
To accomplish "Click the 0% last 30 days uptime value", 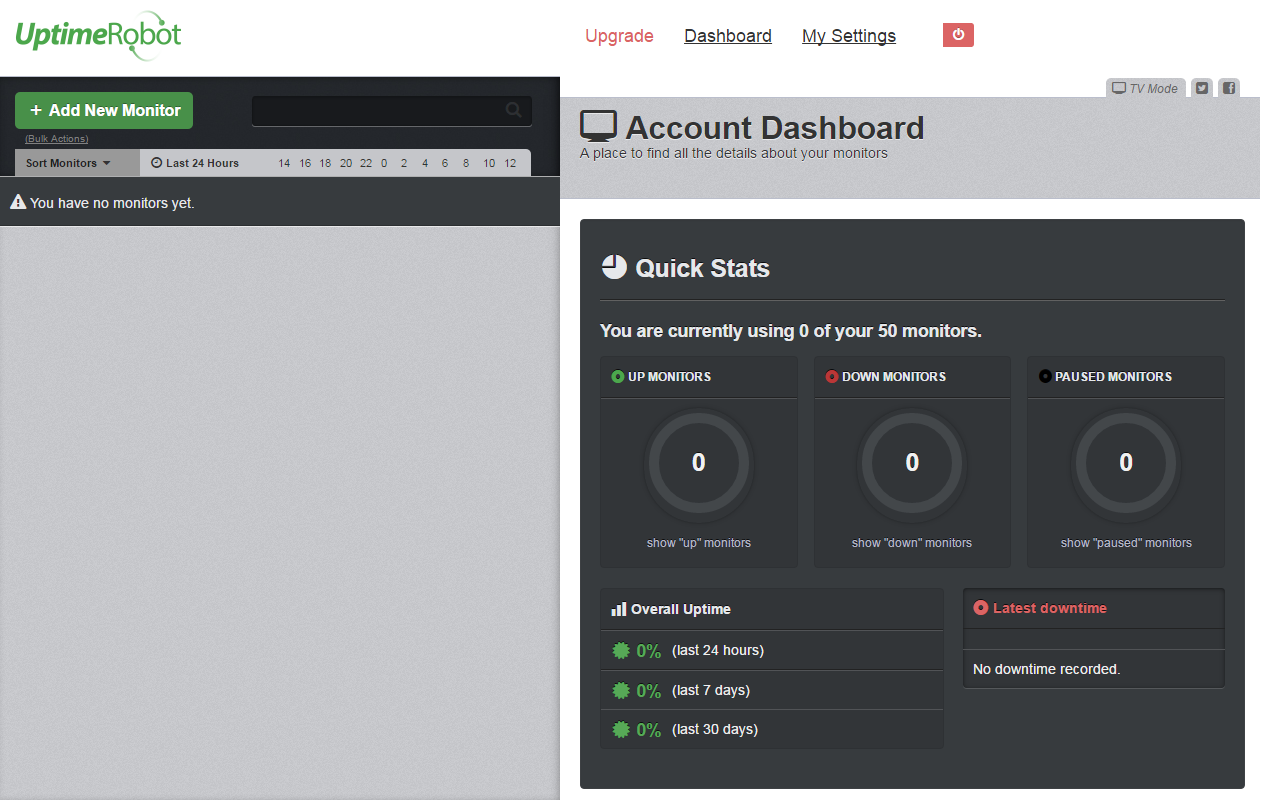I will pos(649,730).
